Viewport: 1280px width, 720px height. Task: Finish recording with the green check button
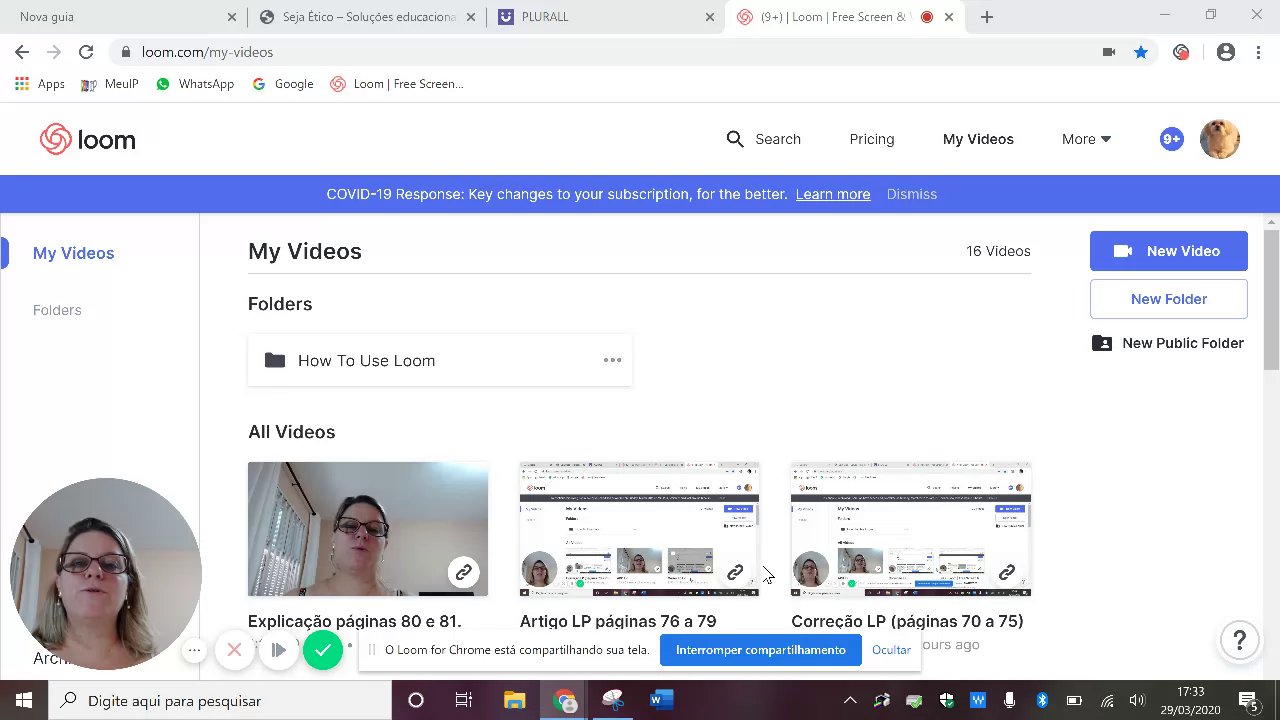tap(323, 650)
